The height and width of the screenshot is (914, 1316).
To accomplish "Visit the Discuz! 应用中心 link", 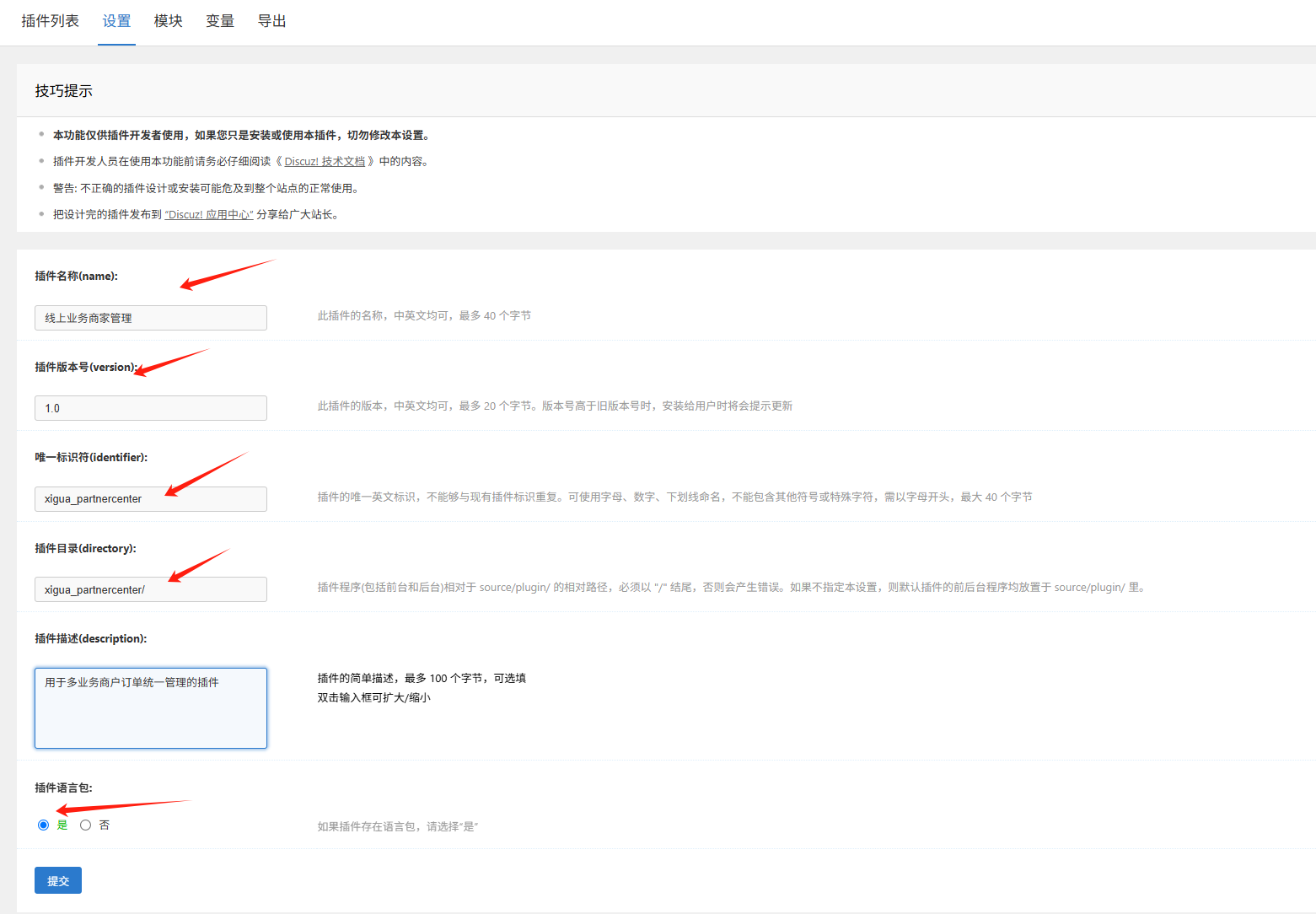I will click(209, 215).
